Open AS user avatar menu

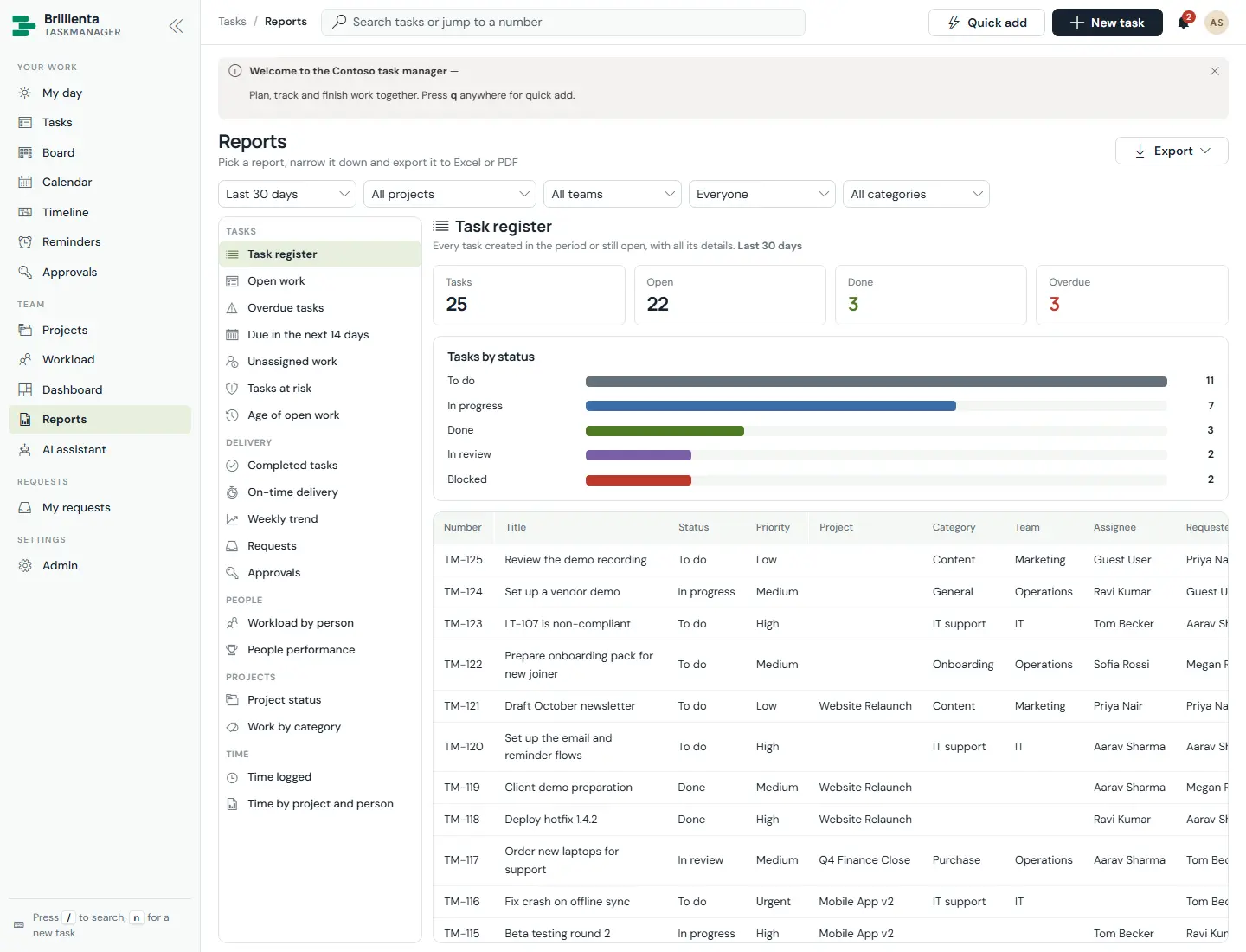pyautogui.click(x=1217, y=23)
